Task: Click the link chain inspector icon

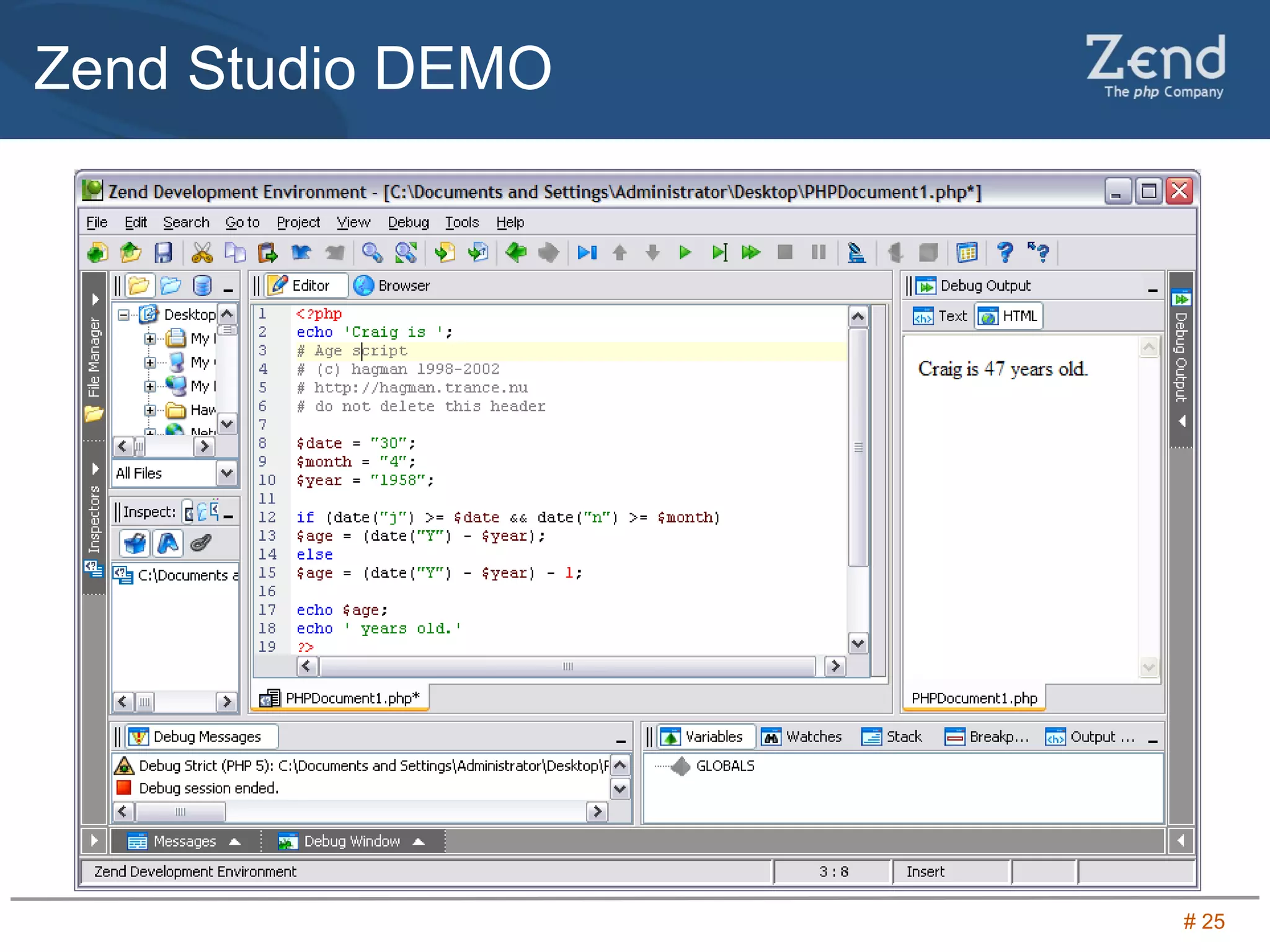Action: pos(201,544)
